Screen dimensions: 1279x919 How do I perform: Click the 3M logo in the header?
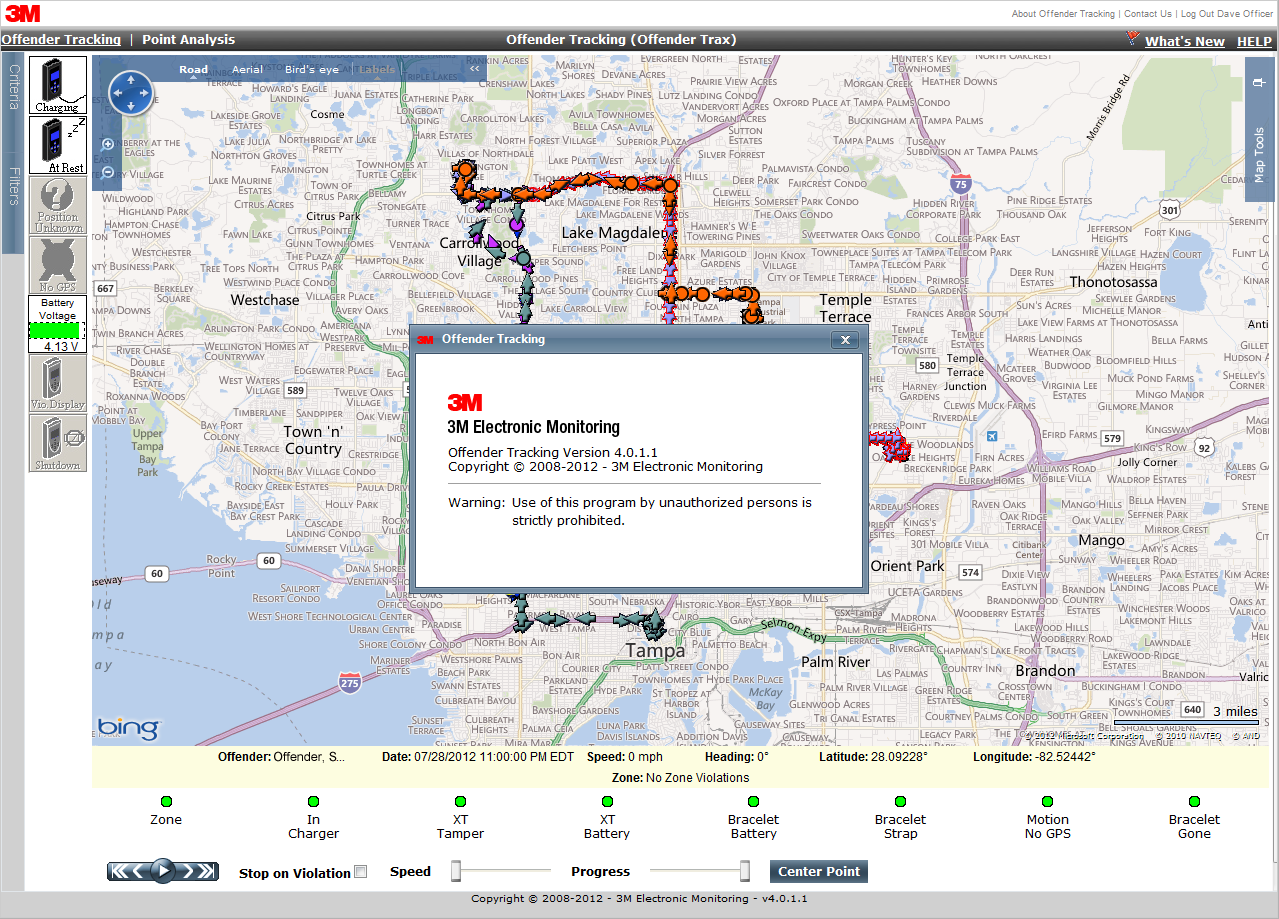pos(23,13)
